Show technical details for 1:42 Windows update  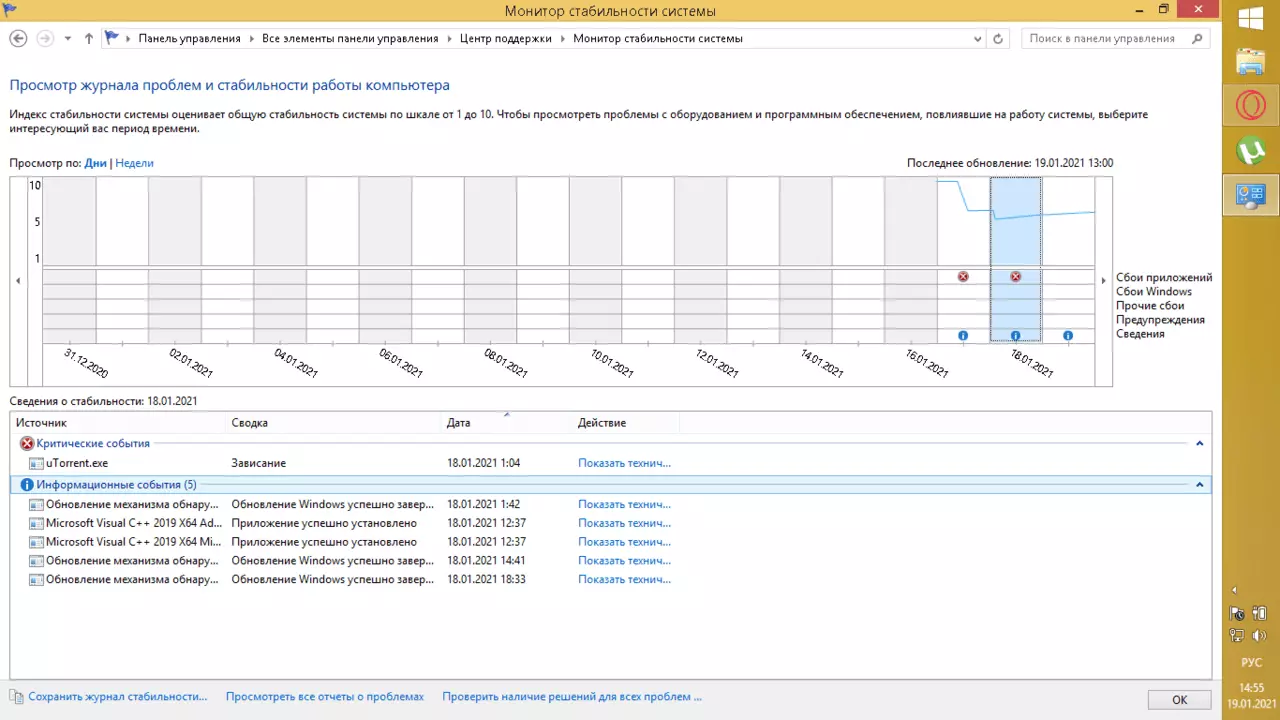pos(624,505)
